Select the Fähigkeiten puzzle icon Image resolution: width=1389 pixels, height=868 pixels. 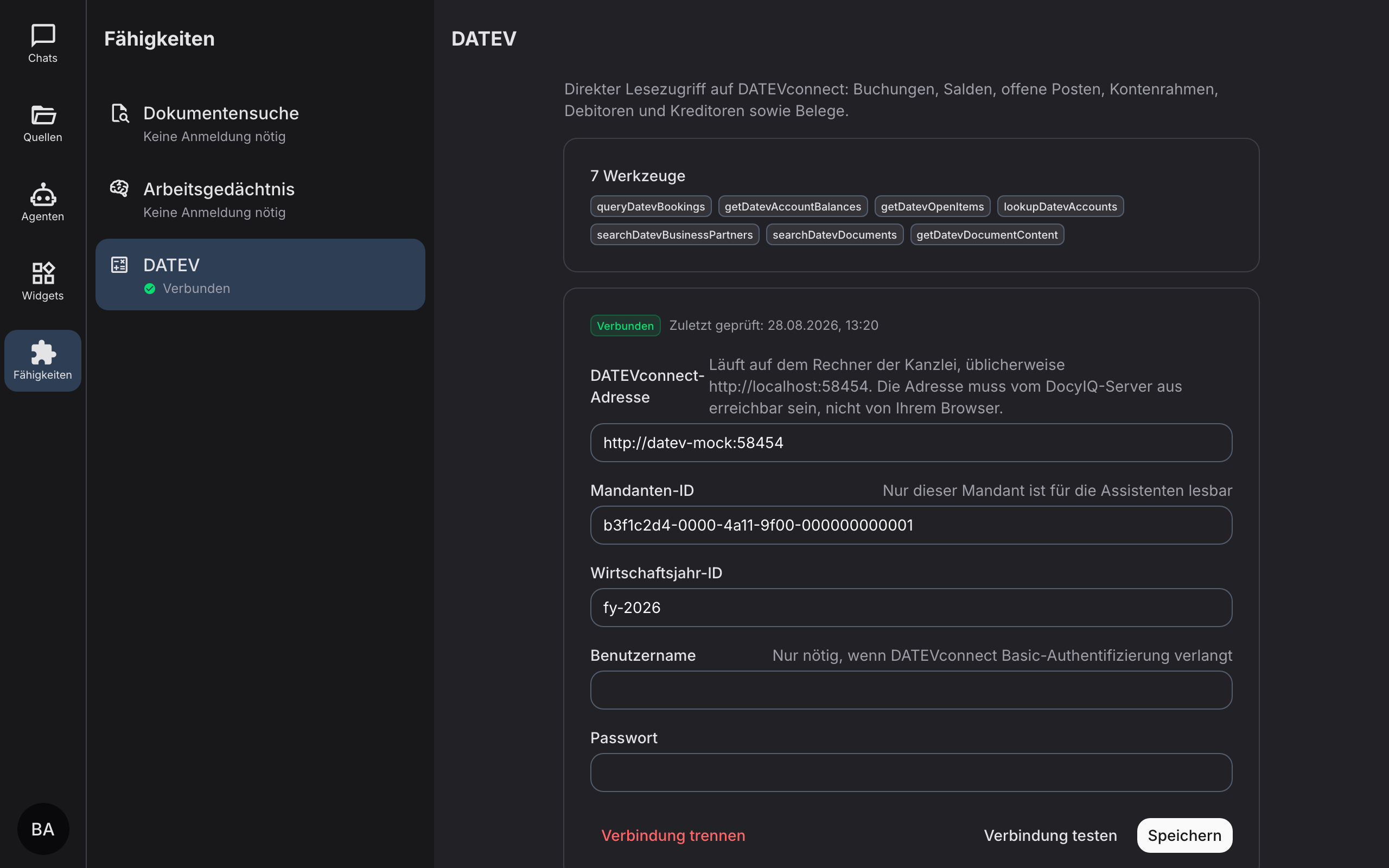(x=43, y=353)
